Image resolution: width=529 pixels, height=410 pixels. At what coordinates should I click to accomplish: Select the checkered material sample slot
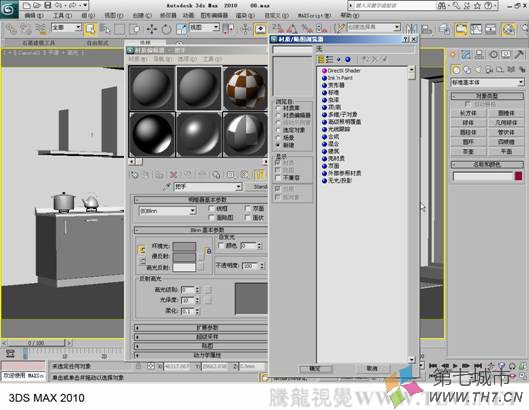click(245, 88)
